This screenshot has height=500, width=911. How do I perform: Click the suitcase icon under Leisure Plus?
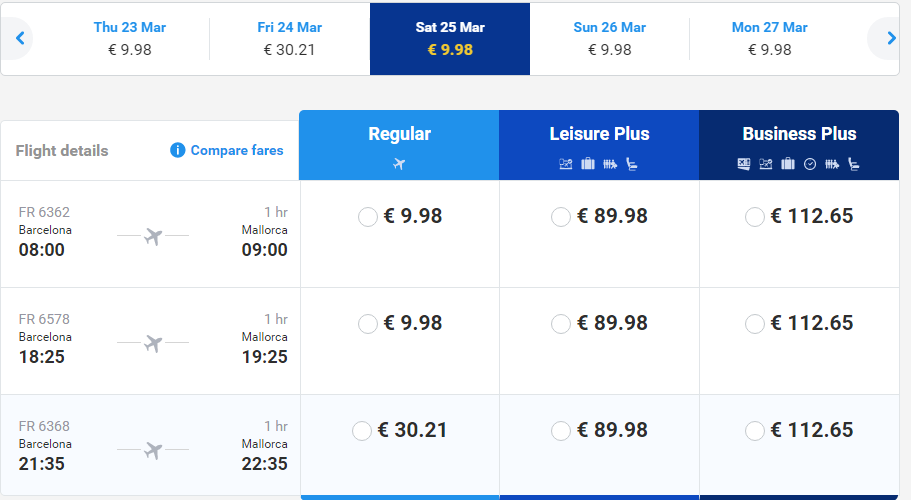click(x=587, y=164)
